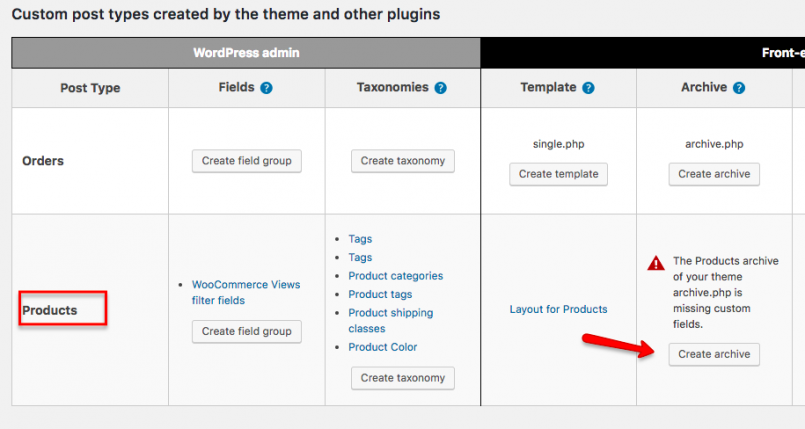Click the red warning triangle icon

[x=656, y=263]
